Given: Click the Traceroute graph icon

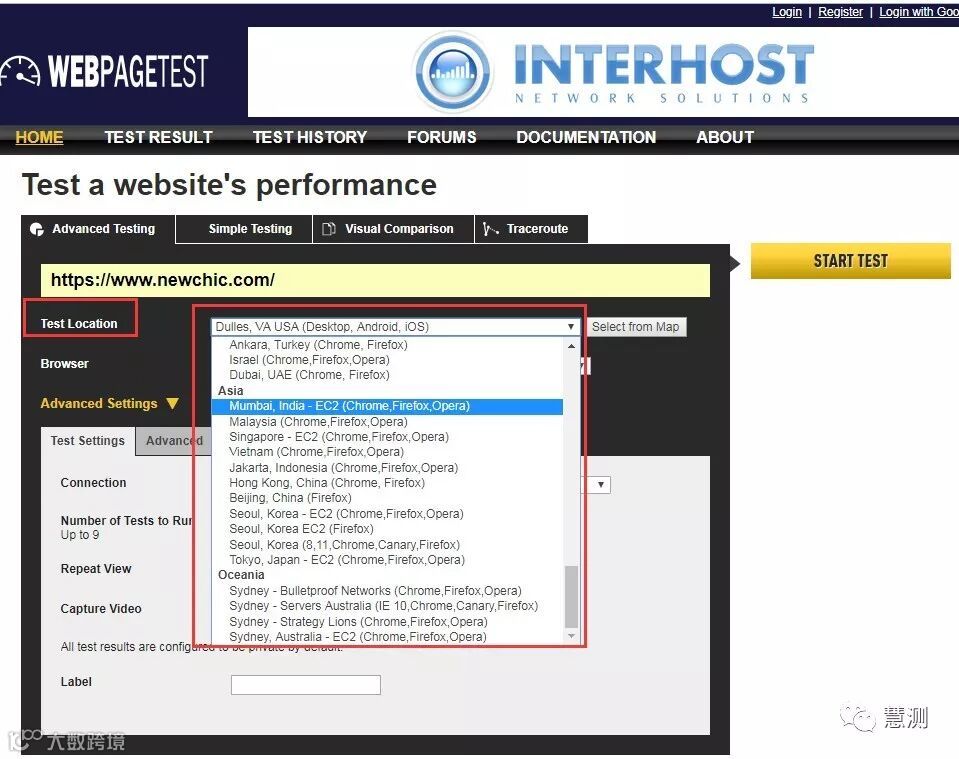Looking at the screenshot, I should [x=491, y=229].
